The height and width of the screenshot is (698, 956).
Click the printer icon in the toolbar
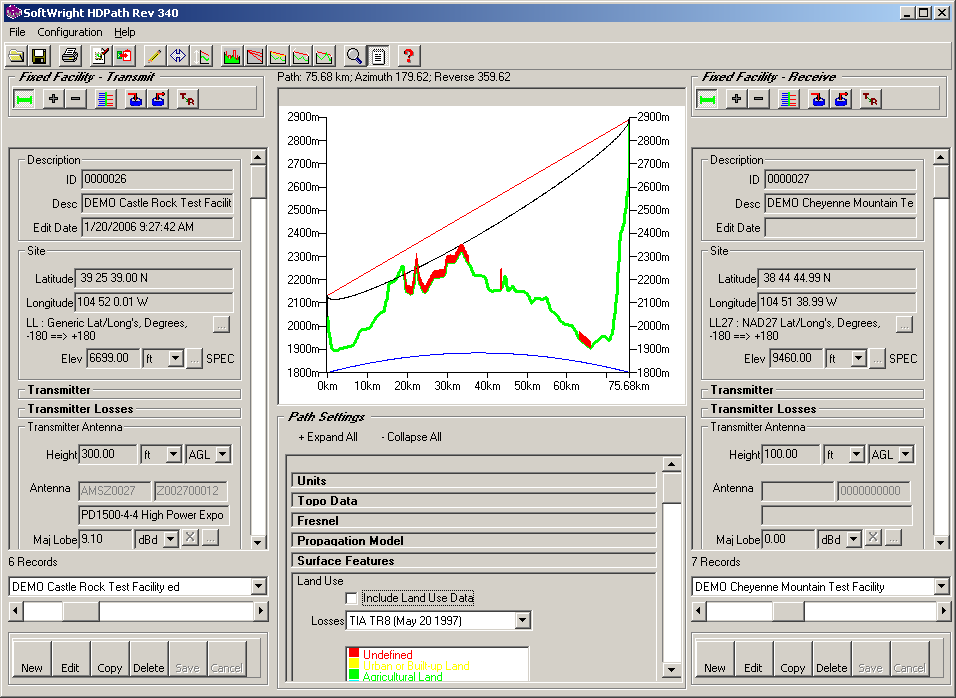(70, 56)
